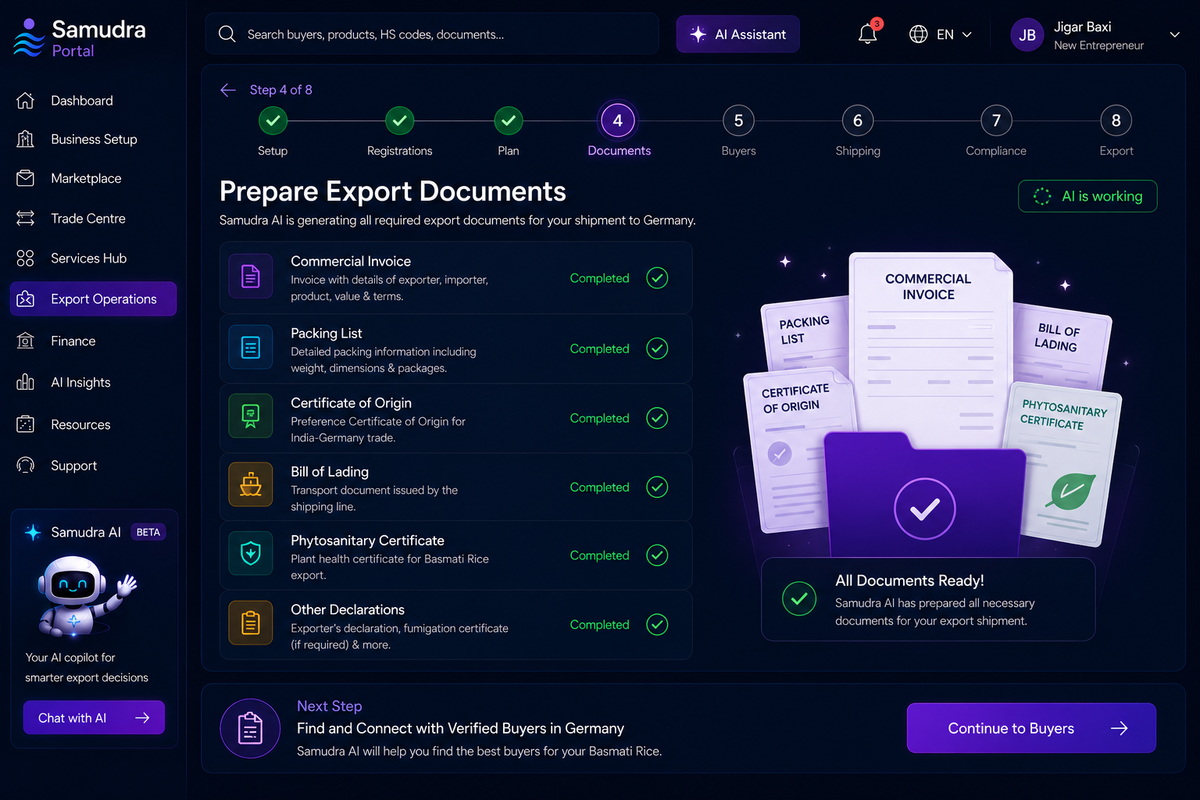This screenshot has width=1200, height=800.
Task: Click the Commercial Invoice row title
Action: (x=351, y=261)
